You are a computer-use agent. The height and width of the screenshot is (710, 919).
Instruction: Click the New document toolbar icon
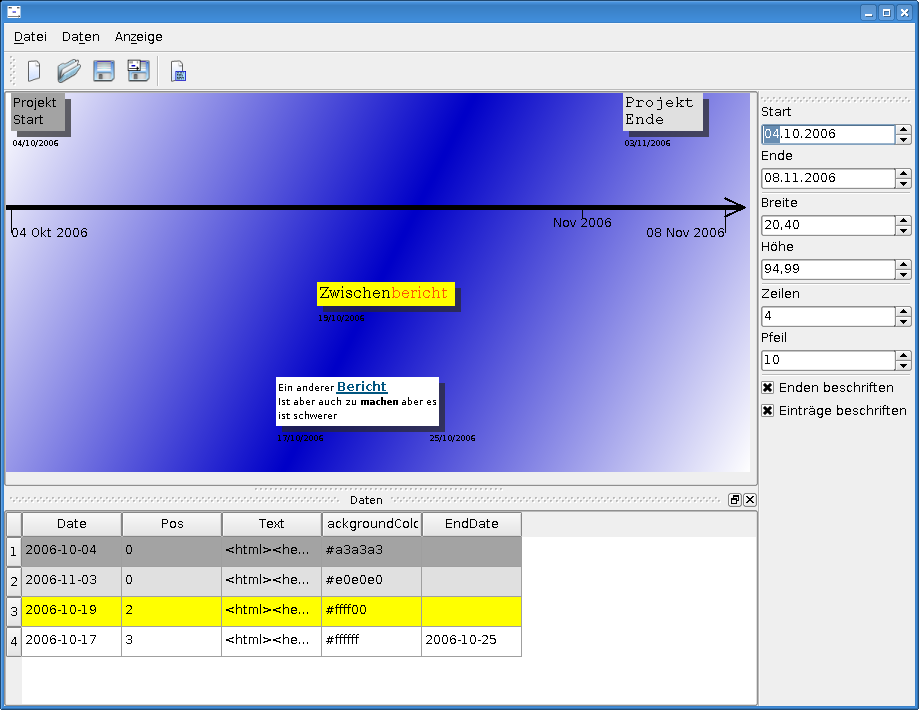tap(34, 71)
